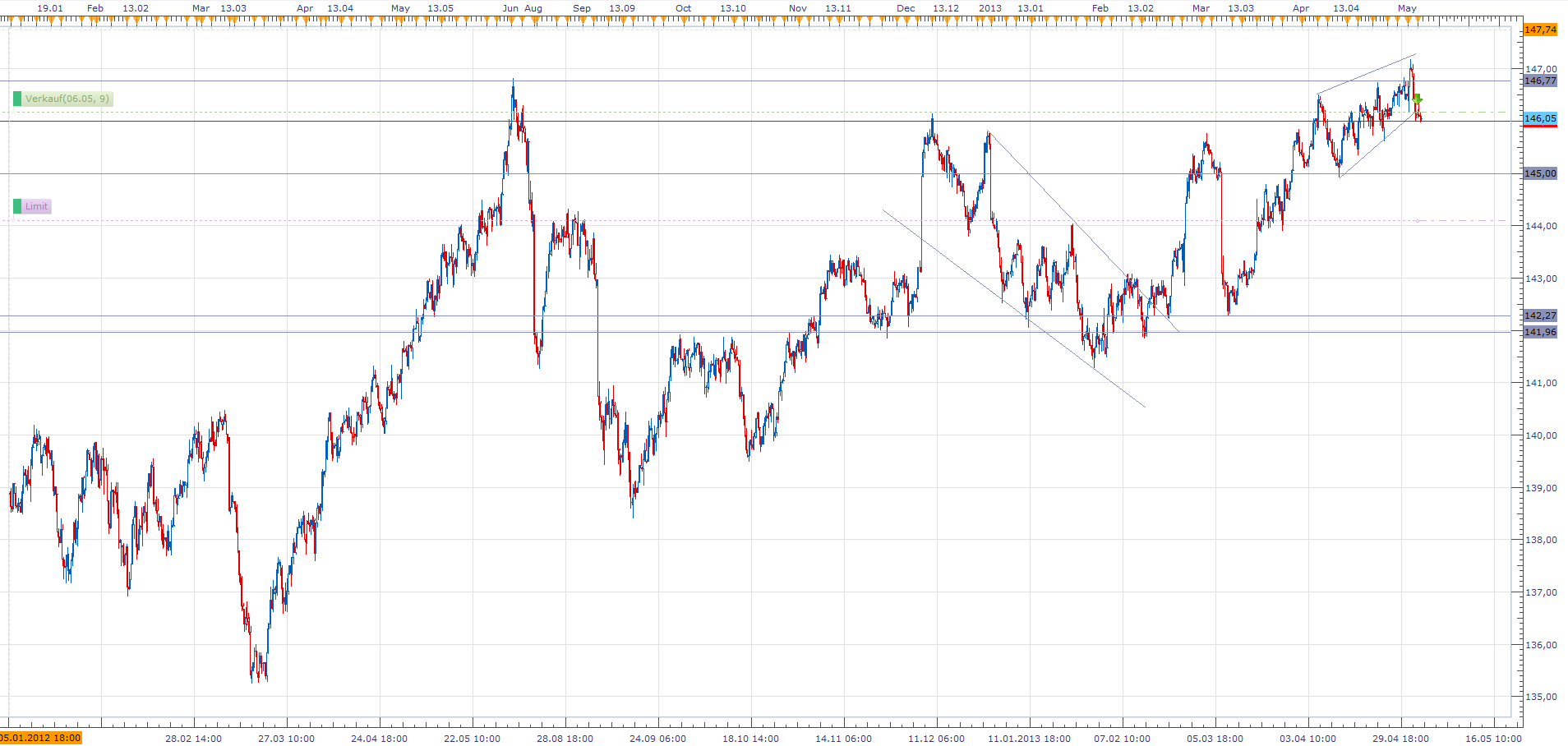Click the 16.05 10:00 time axis label
Viewport: 1568px width, 746px height.
point(1493,738)
